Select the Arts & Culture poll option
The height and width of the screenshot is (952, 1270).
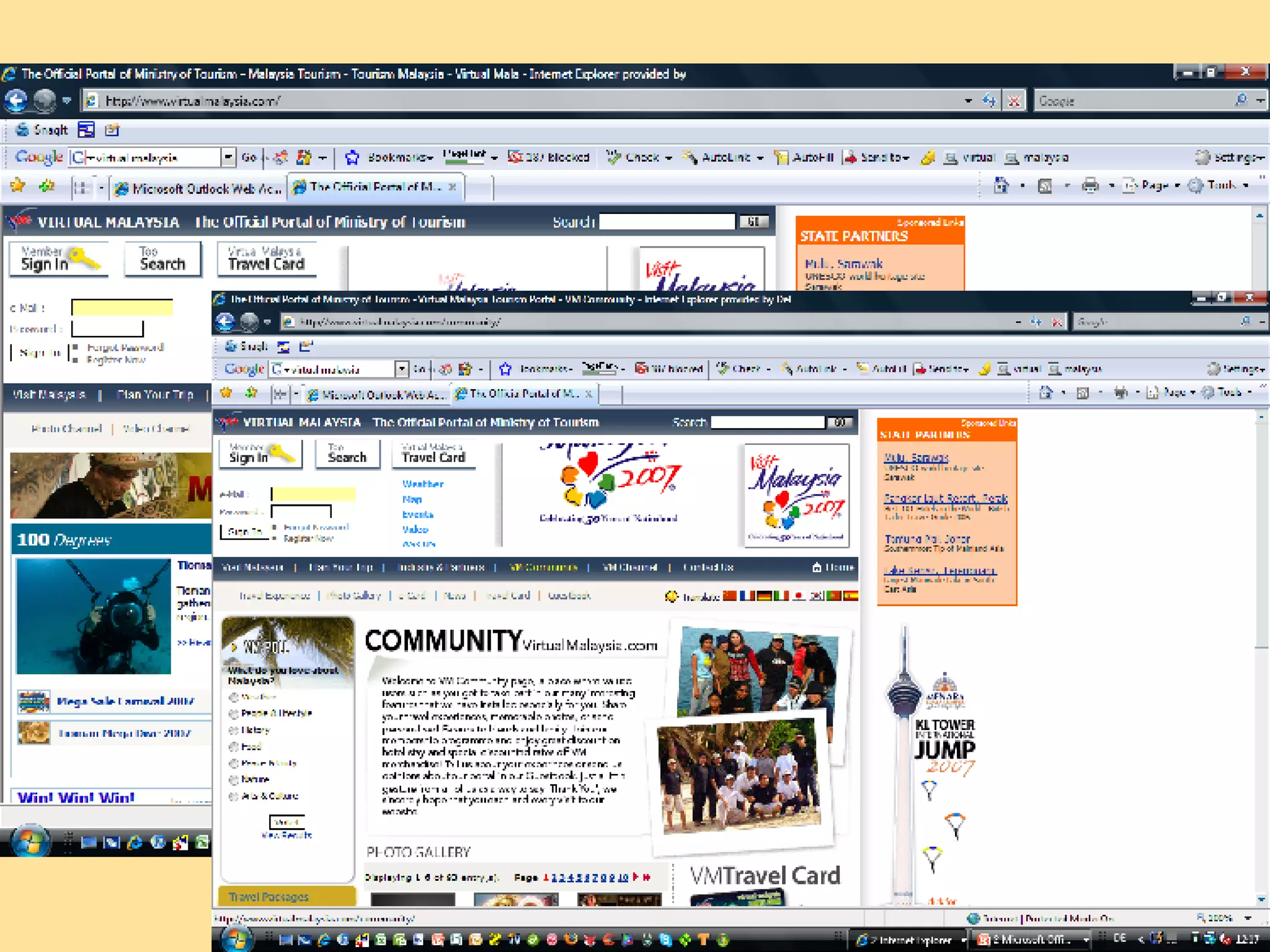click(234, 796)
